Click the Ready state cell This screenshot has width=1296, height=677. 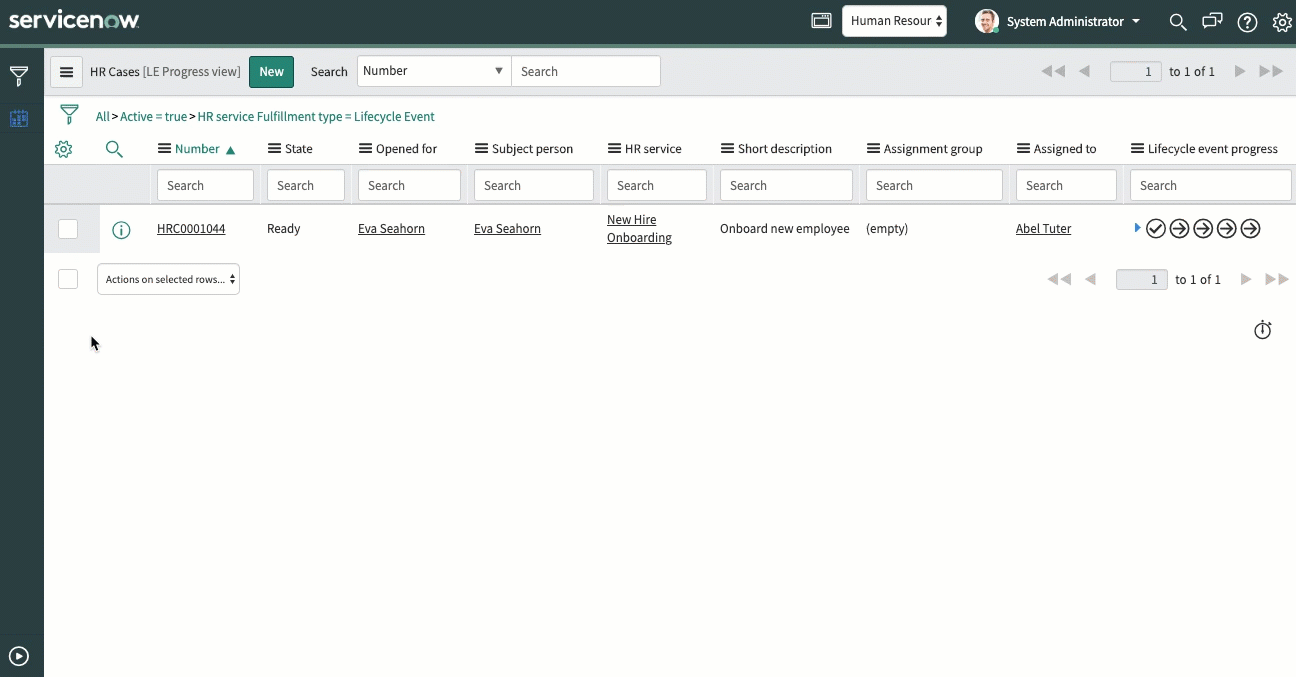284,229
